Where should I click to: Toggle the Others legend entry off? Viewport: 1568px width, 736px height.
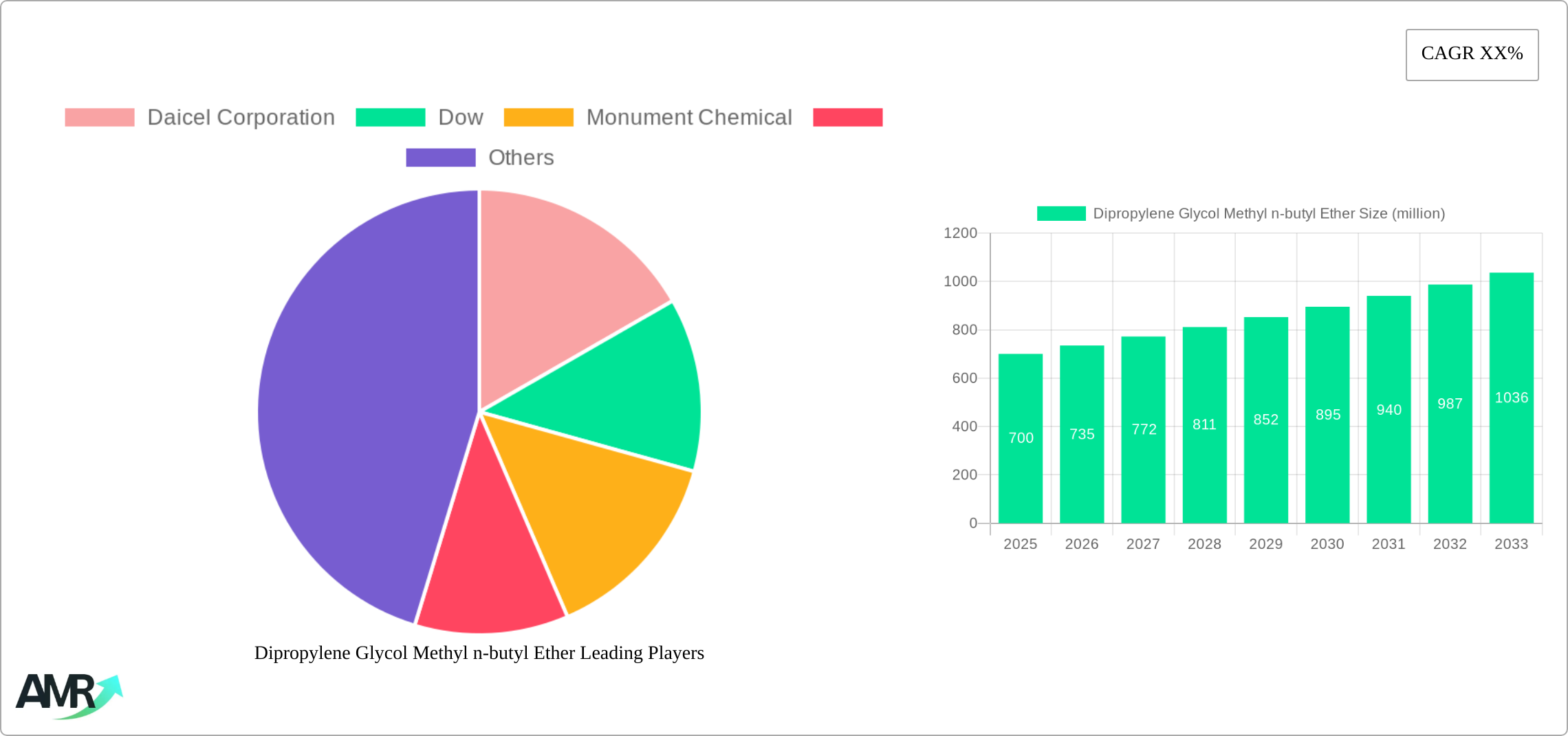click(521, 158)
